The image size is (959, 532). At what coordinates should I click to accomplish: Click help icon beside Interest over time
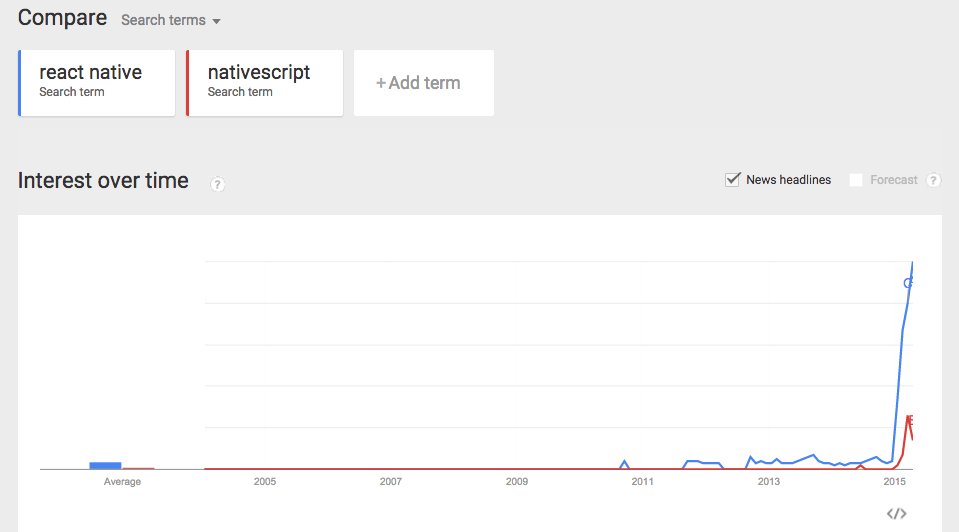pos(217,184)
